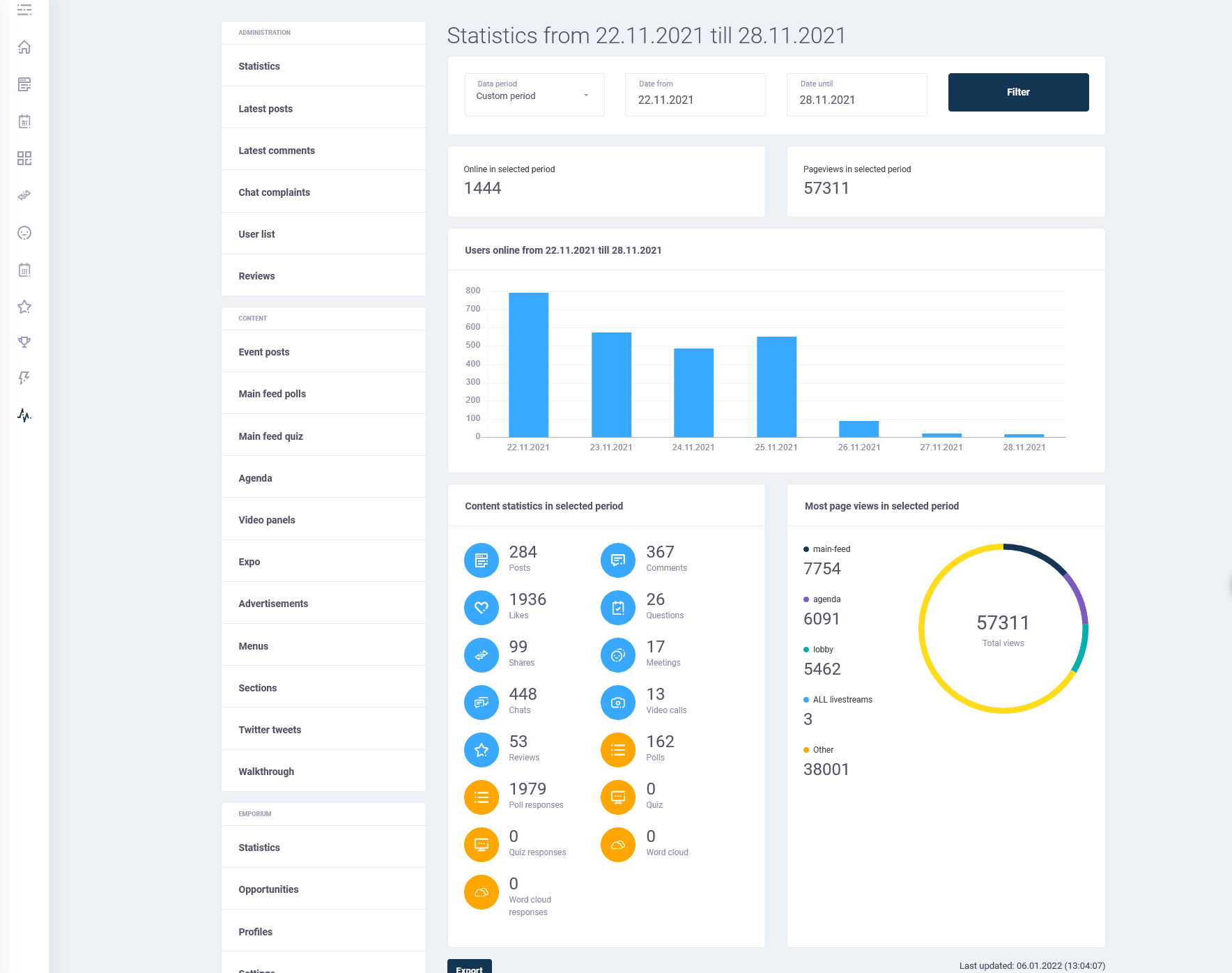This screenshot has height=973, width=1232.
Task: Toggle main-feed legend dot in pie chart
Action: [806, 549]
